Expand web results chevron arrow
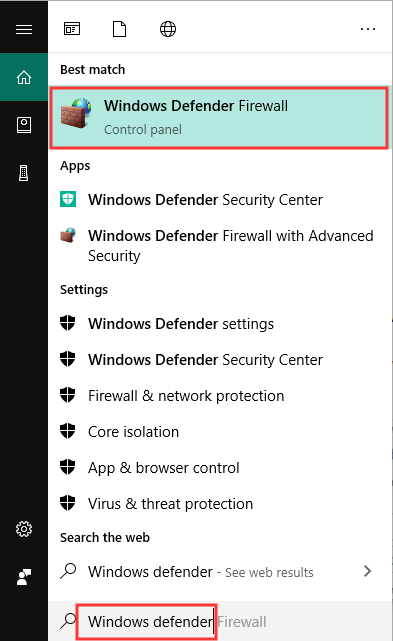This screenshot has width=393, height=641. click(368, 571)
